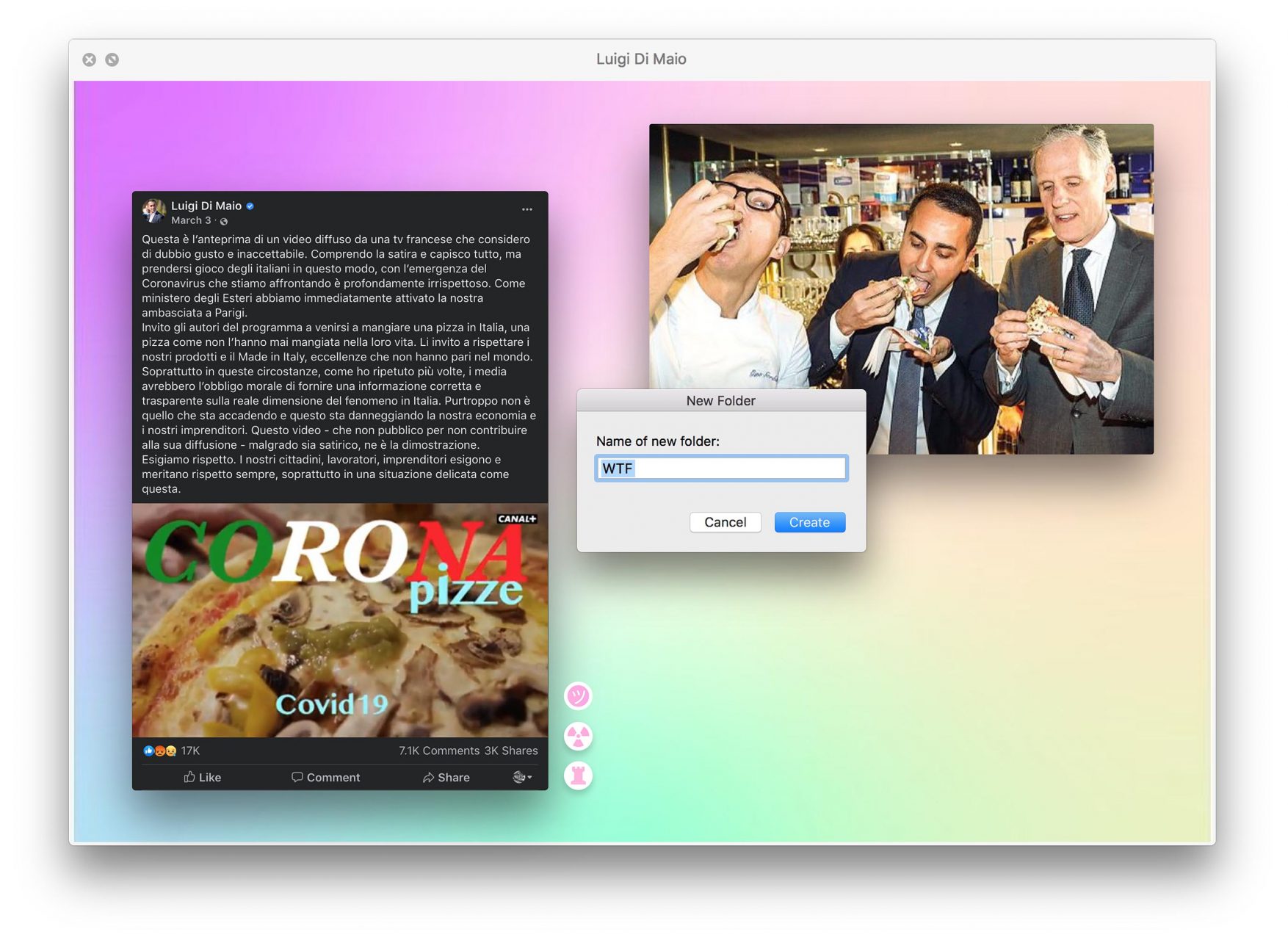Like the Facebook post
The width and height of the screenshot is (1288, 940).
click(x=202, y=777)
